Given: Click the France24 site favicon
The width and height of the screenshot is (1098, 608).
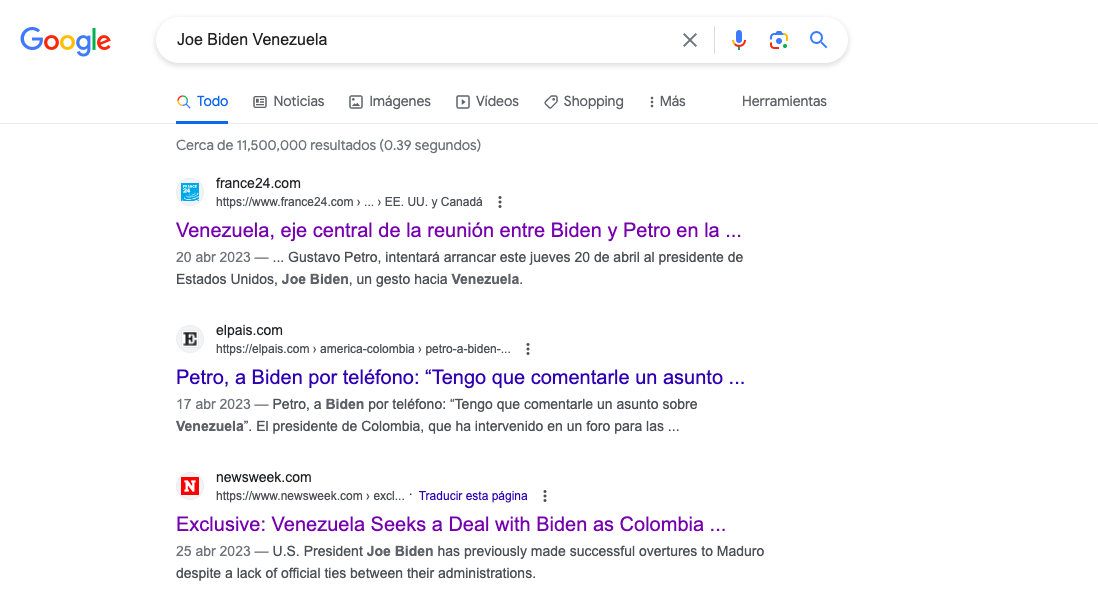Looking at the screenshot, I should click(190, 192).
